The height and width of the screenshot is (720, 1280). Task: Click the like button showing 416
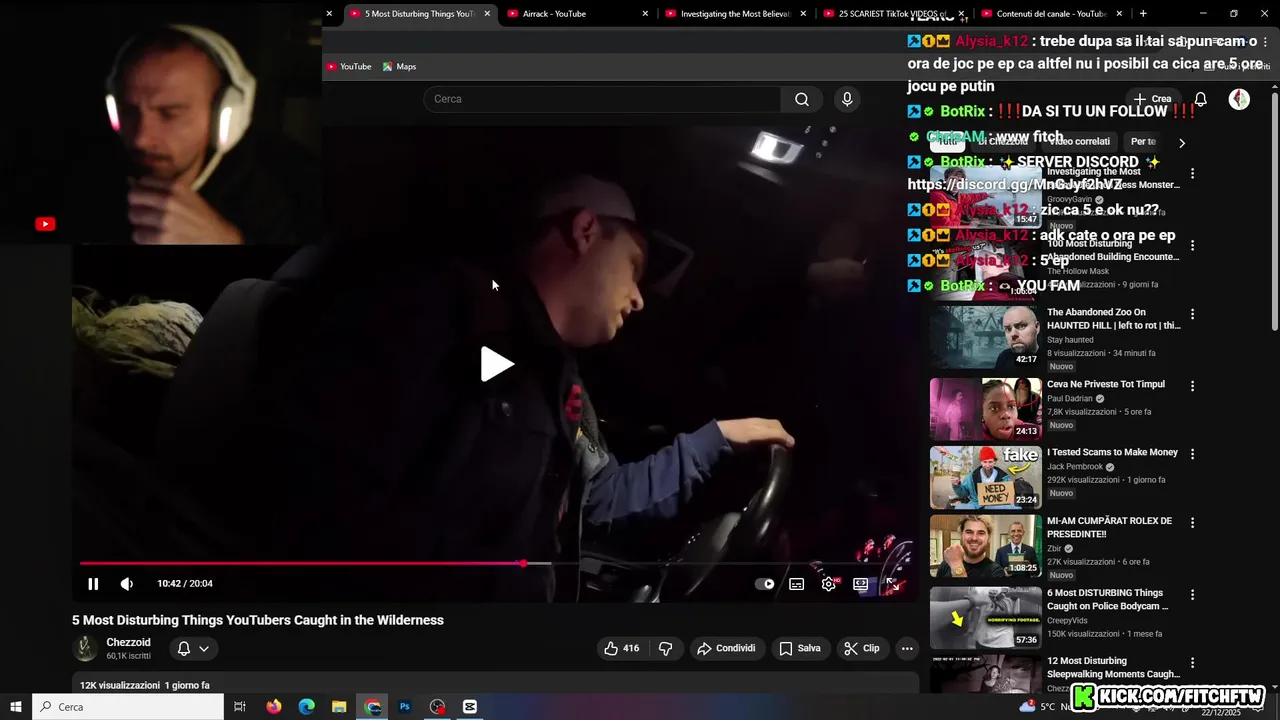622,648
